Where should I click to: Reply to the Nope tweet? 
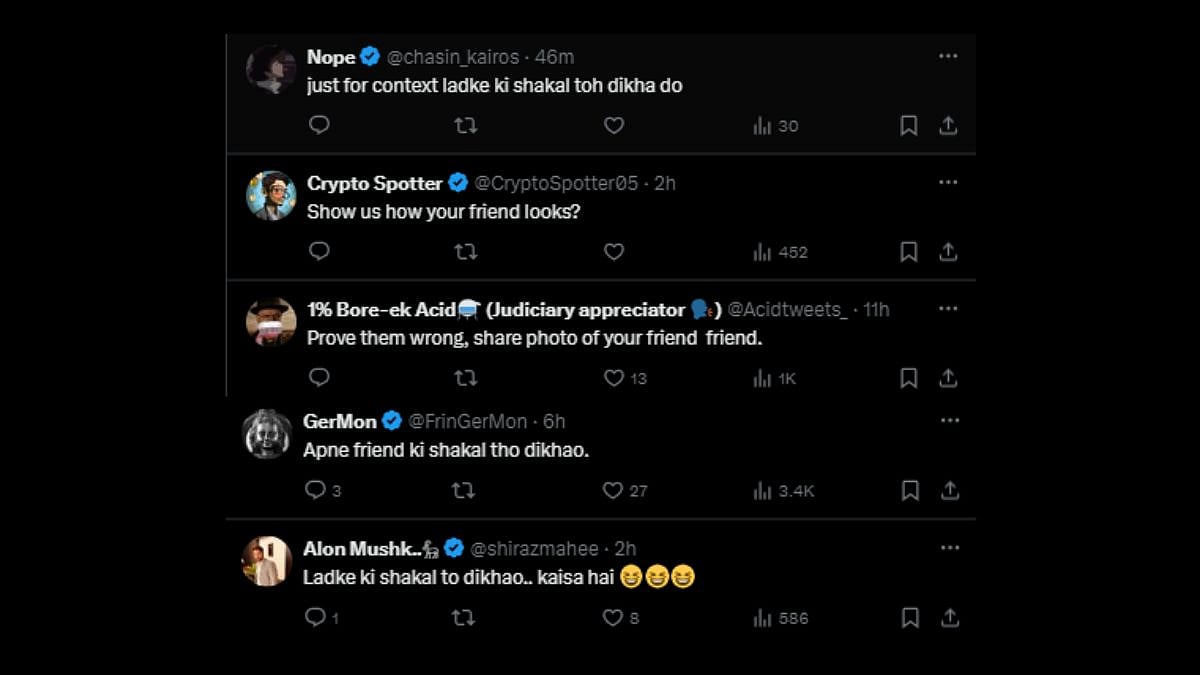tap(319, 125)
